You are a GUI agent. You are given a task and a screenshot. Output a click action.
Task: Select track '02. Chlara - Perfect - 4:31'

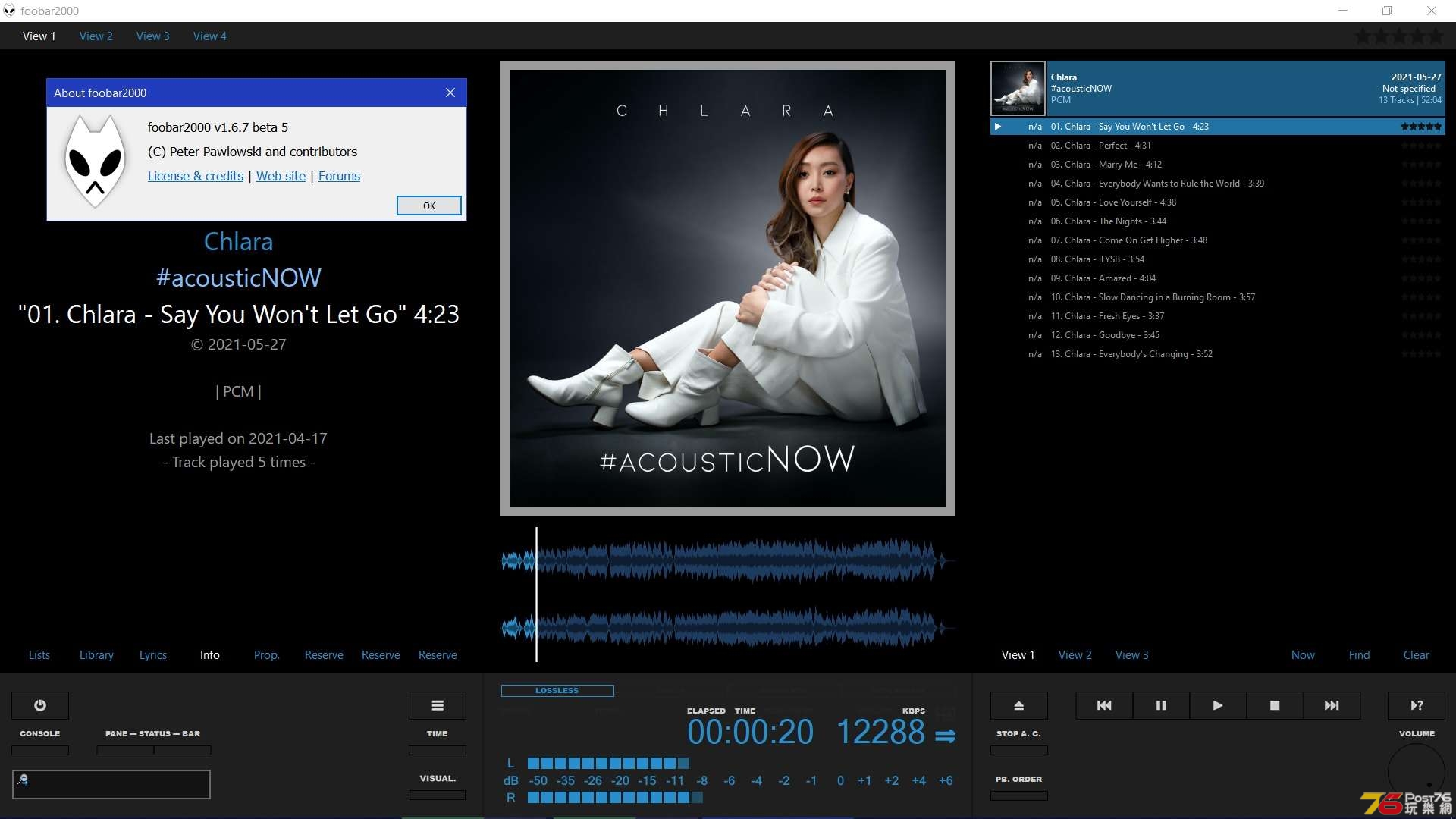pos(1217,146)
